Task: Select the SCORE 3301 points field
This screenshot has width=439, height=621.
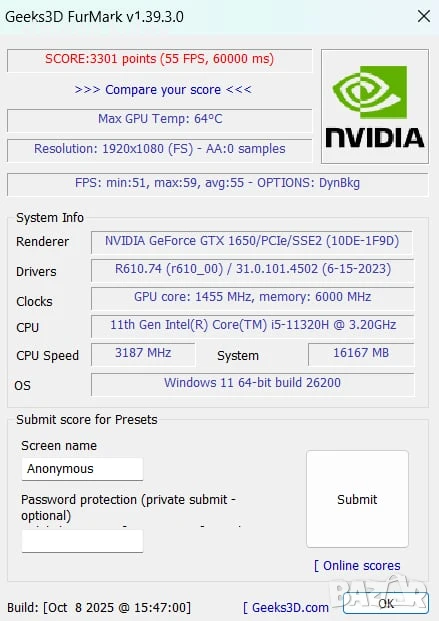Action: pyautogui.click(x=160, y=60)
